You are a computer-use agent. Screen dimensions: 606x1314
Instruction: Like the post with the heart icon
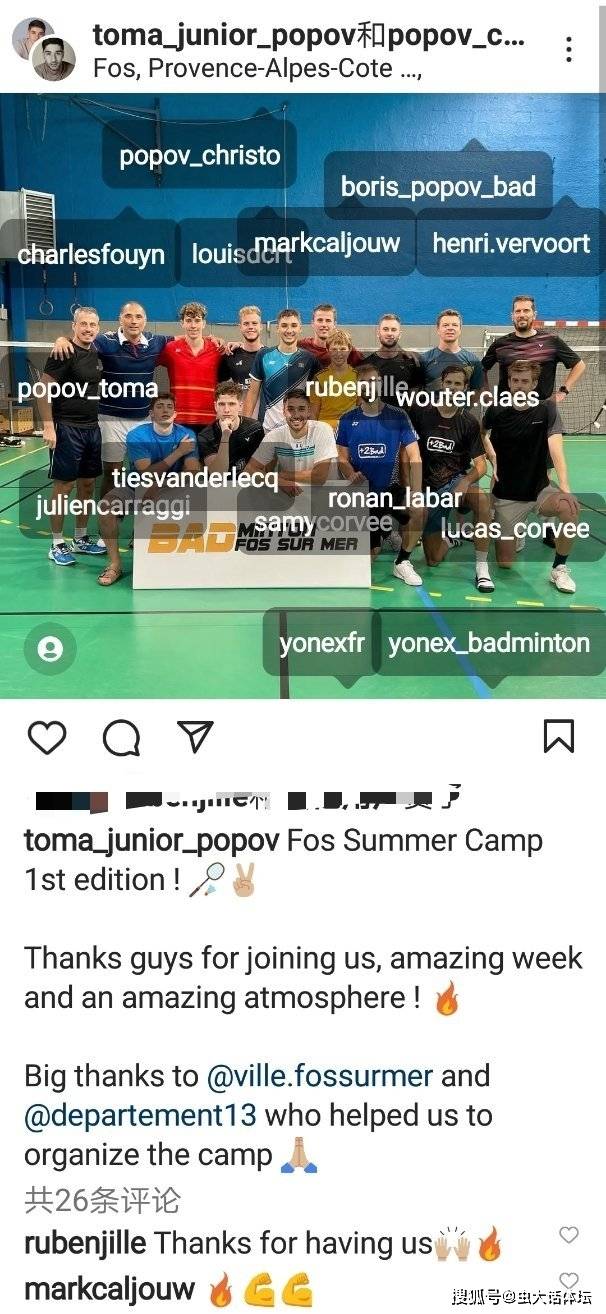(46, 737)
